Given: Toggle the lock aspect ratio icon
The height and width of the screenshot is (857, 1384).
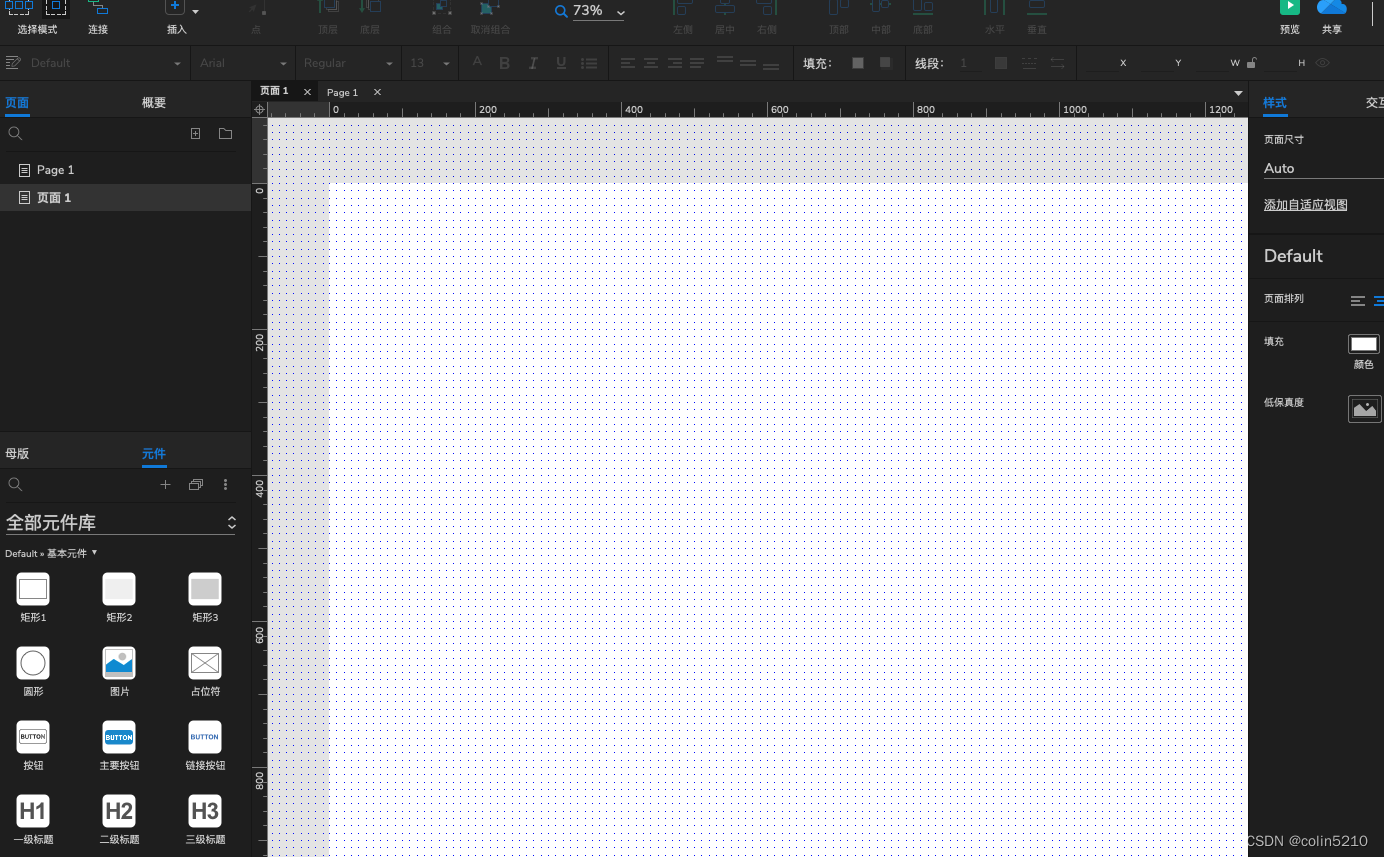Looking at the screenshot, I should click(x=1251, y=63).
